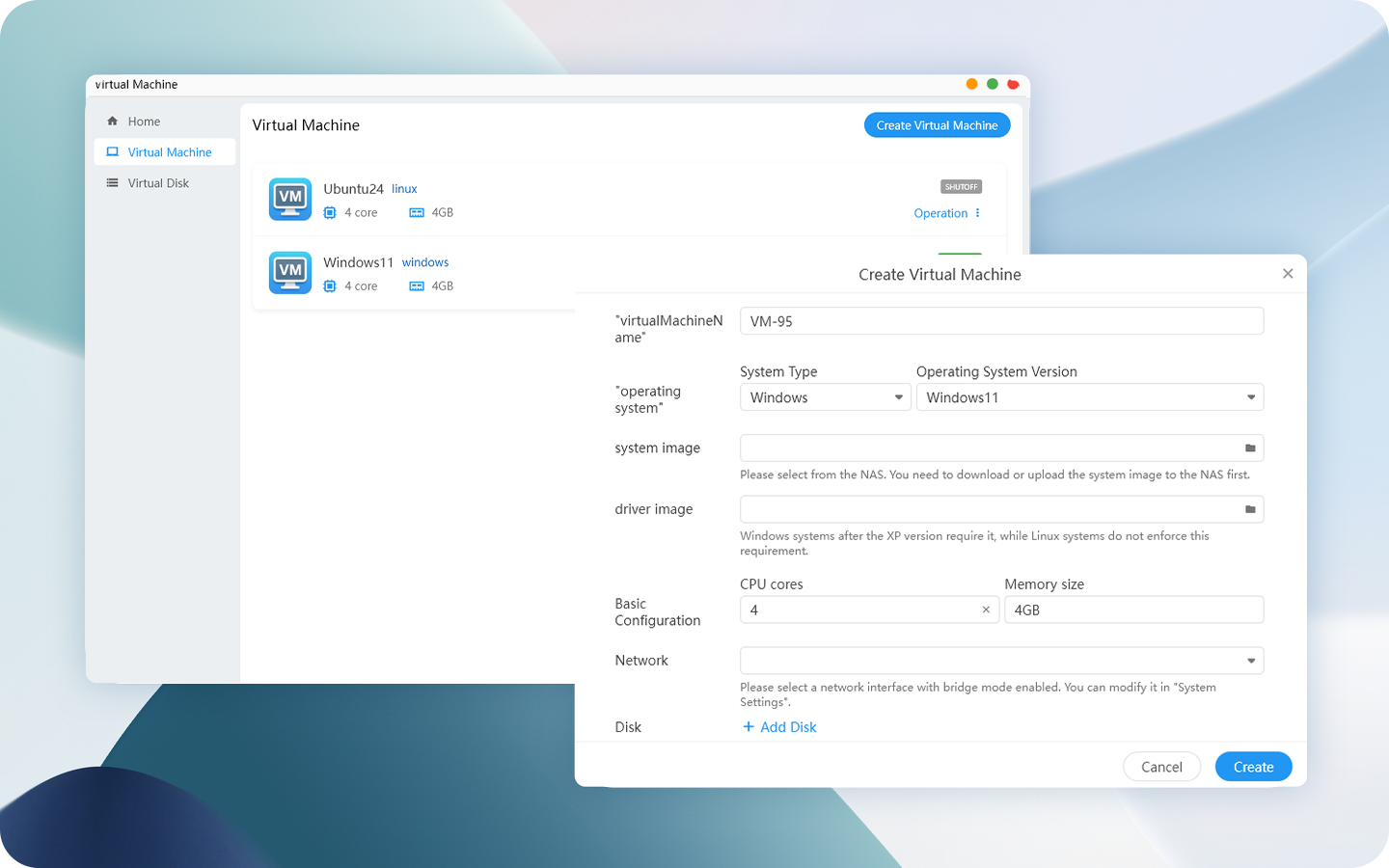Click the Windows11 CPU core icon

click(x=330, y=286)
